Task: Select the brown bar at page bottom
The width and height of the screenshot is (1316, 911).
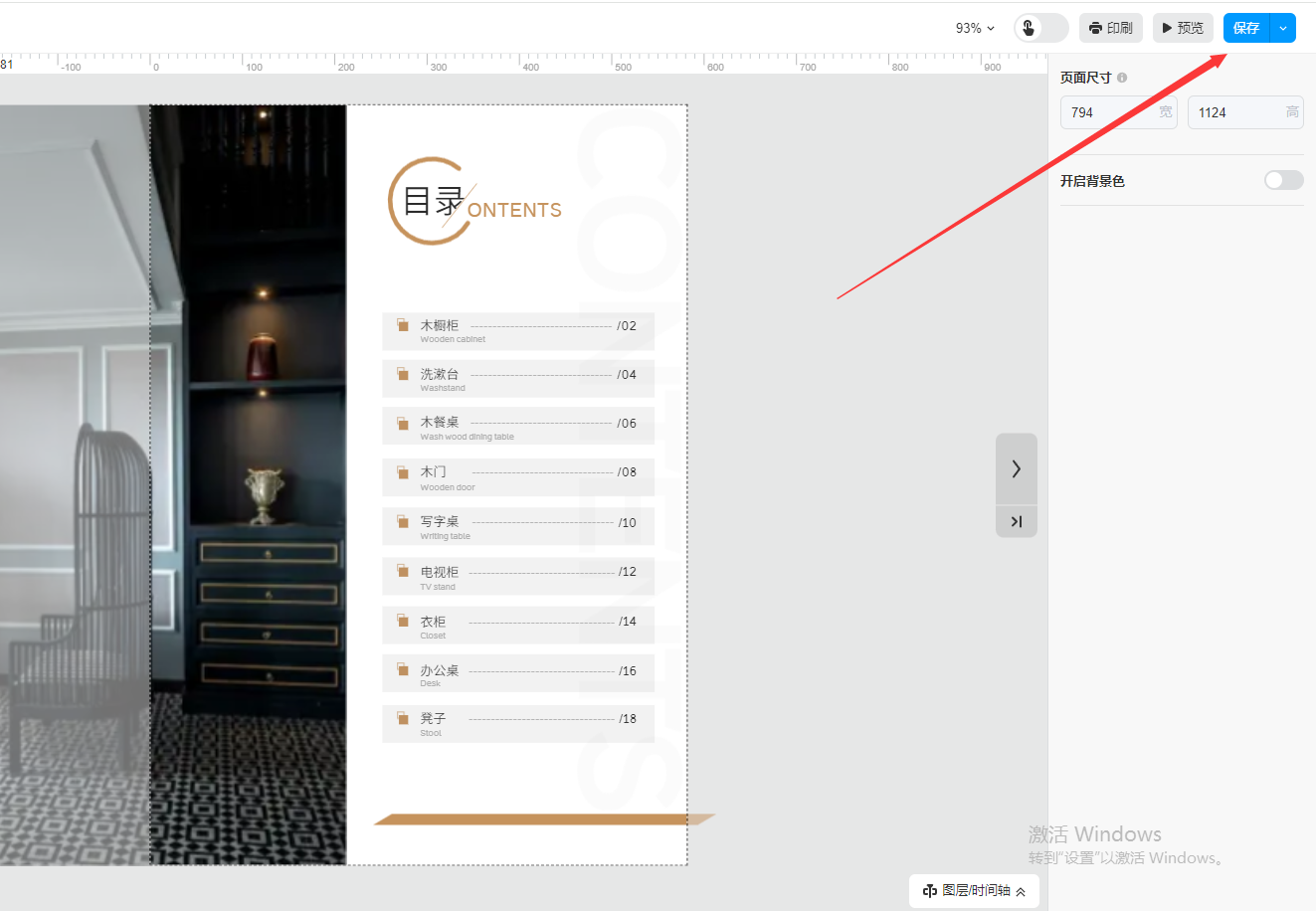Action: point(543,820)
